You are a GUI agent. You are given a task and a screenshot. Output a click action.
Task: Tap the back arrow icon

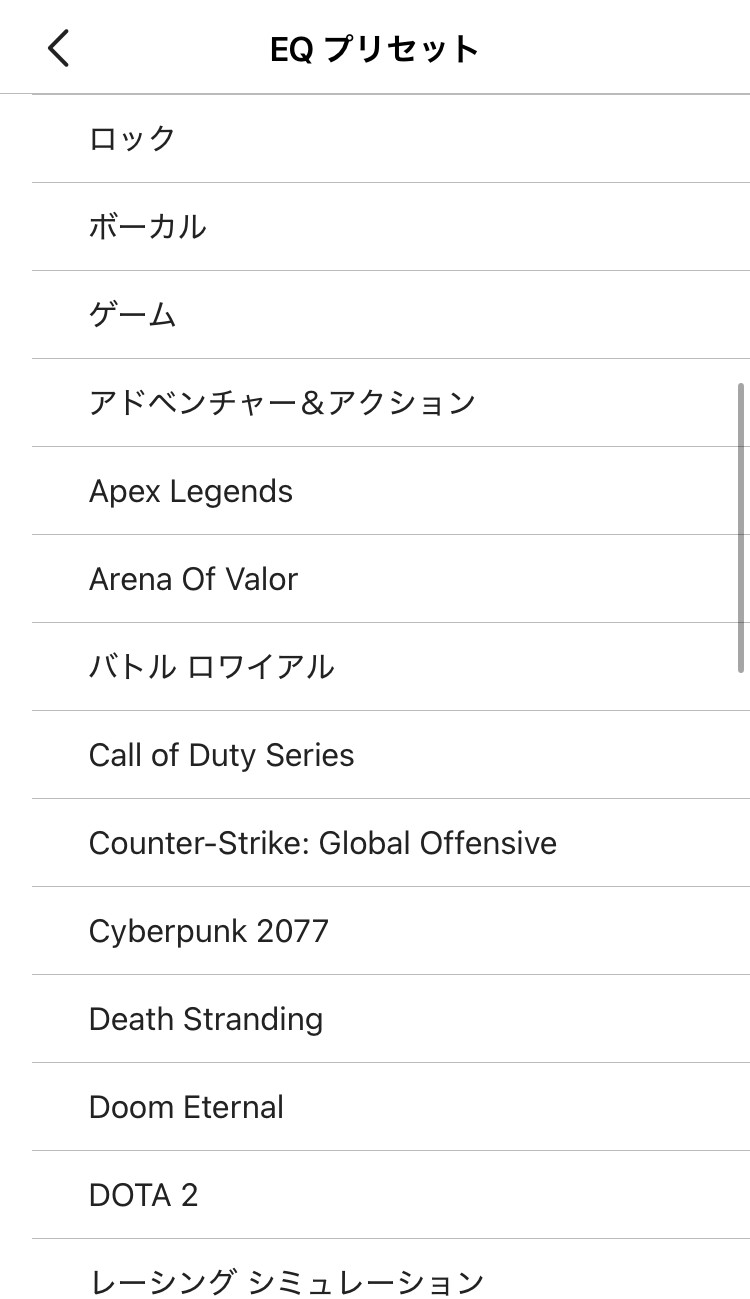(59, 48)
